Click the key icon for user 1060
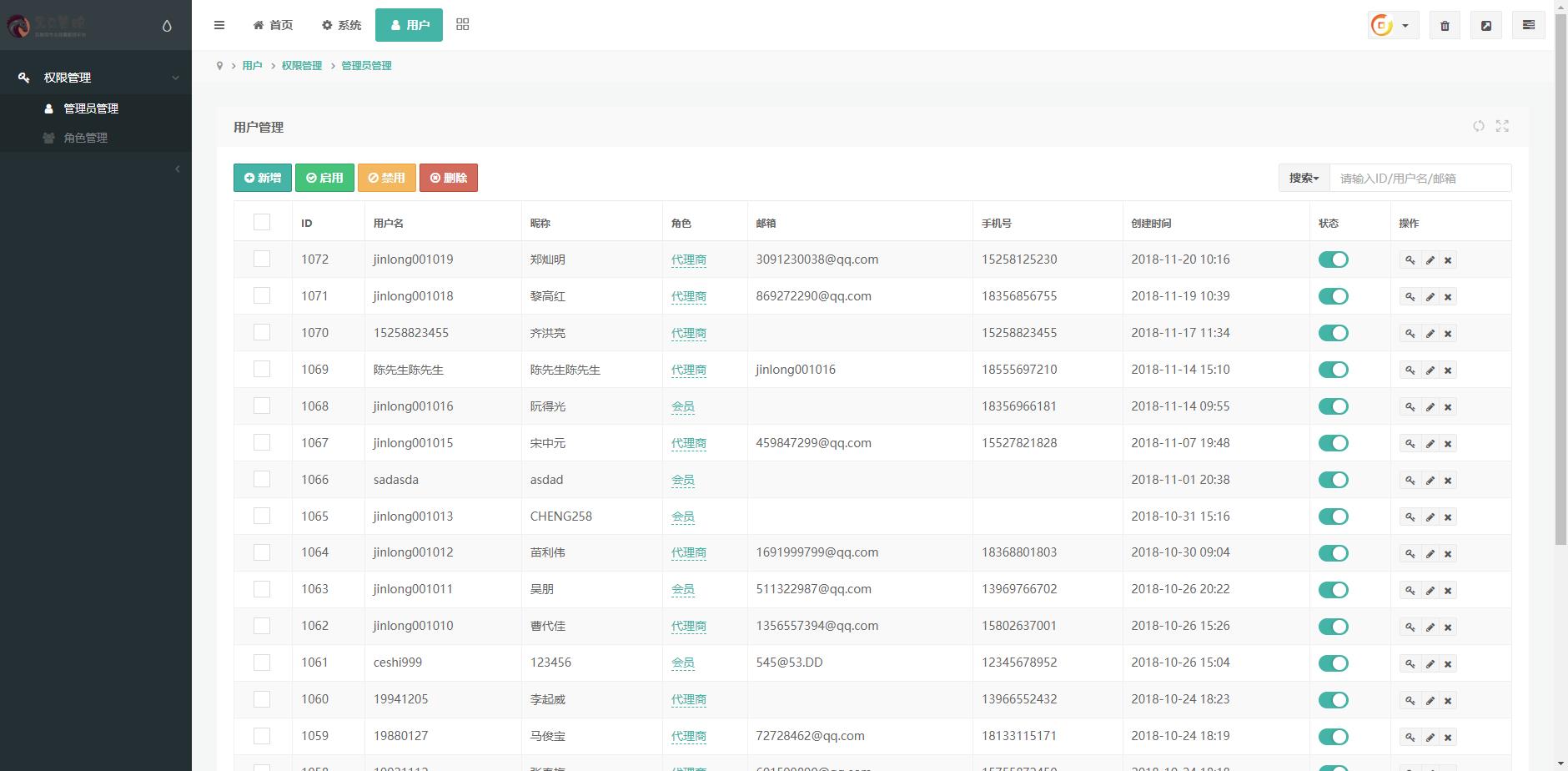Screen dimensions: 1568x771 click(1410, 701)
